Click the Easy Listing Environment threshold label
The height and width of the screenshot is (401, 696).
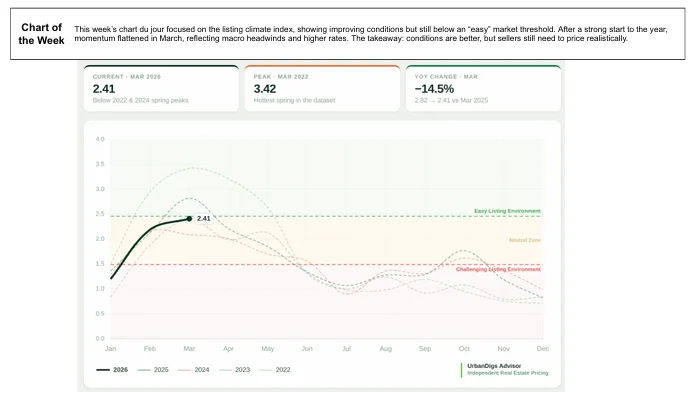pos(507,211)
